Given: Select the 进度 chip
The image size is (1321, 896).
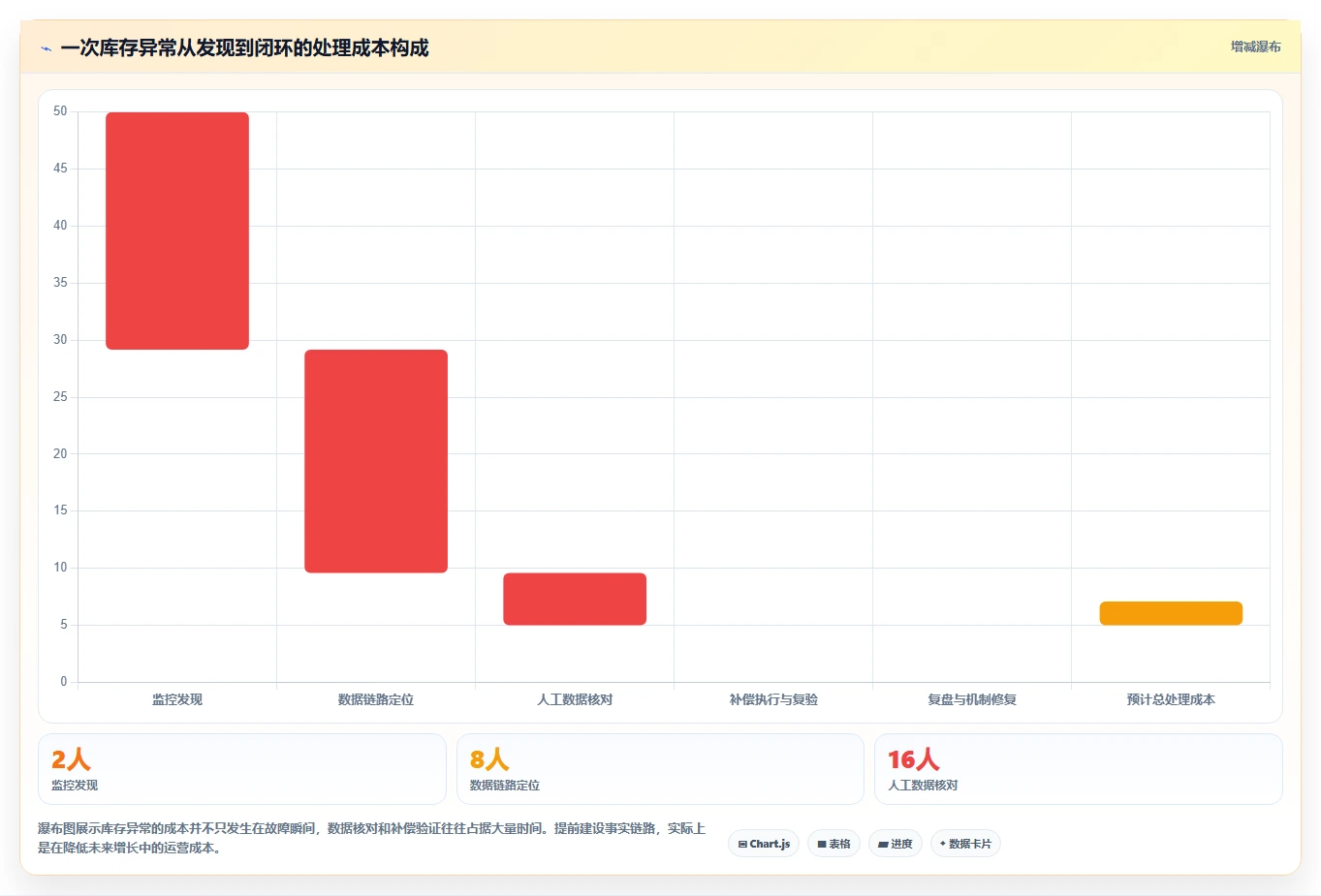Looking at the screenshot, I should tap(895, 844).
